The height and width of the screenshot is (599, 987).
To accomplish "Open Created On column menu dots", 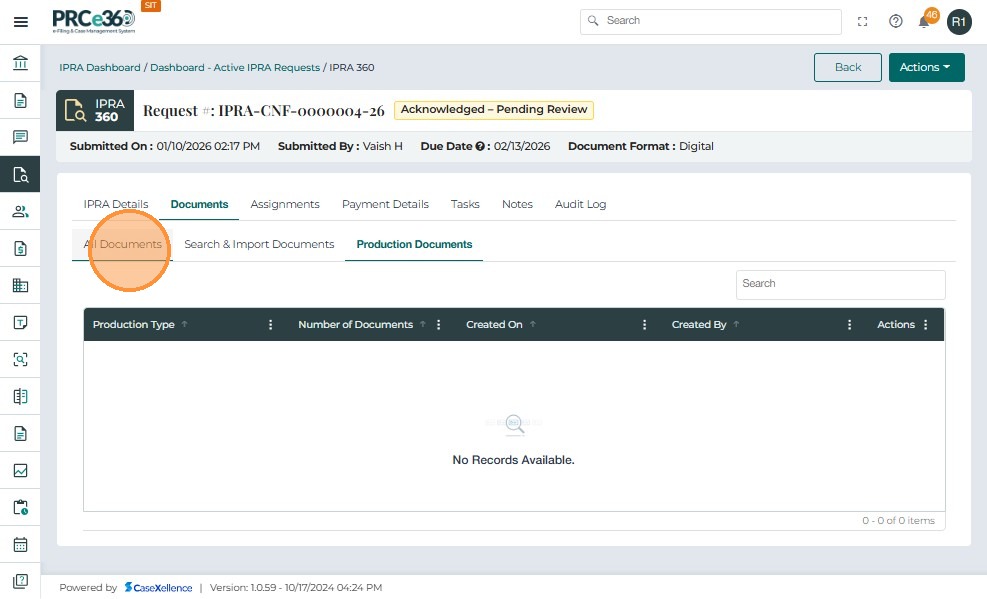I will (644, 325).
